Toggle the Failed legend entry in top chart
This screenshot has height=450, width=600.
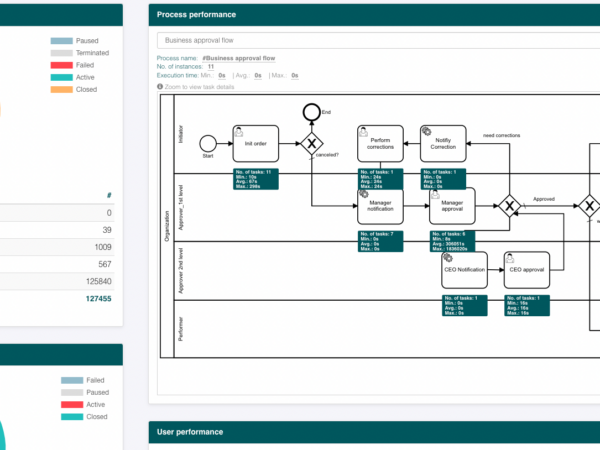[72, 65]
